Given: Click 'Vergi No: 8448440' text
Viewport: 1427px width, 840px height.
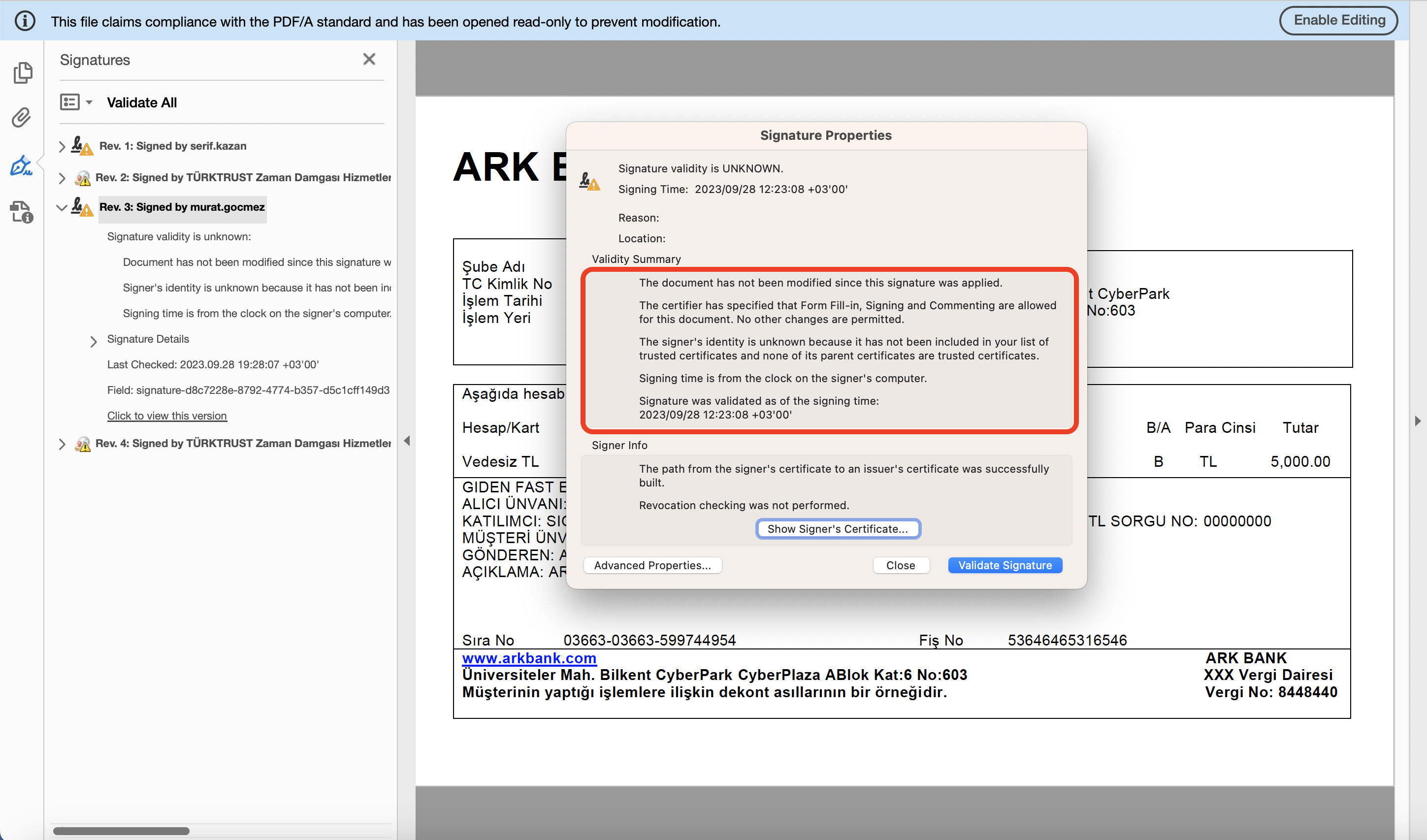Looking at the screenshot, I should 1271,692.
